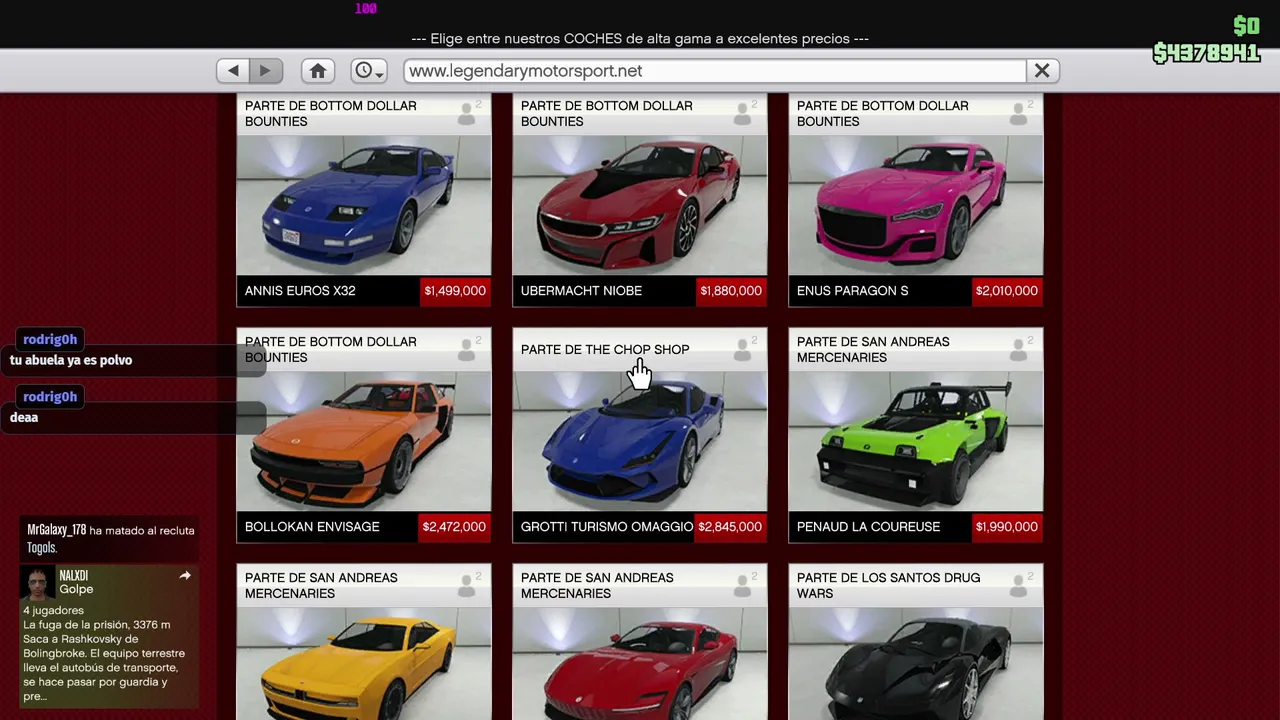
Task: Click the chat message 'deaa'
Action: [24, 418]
